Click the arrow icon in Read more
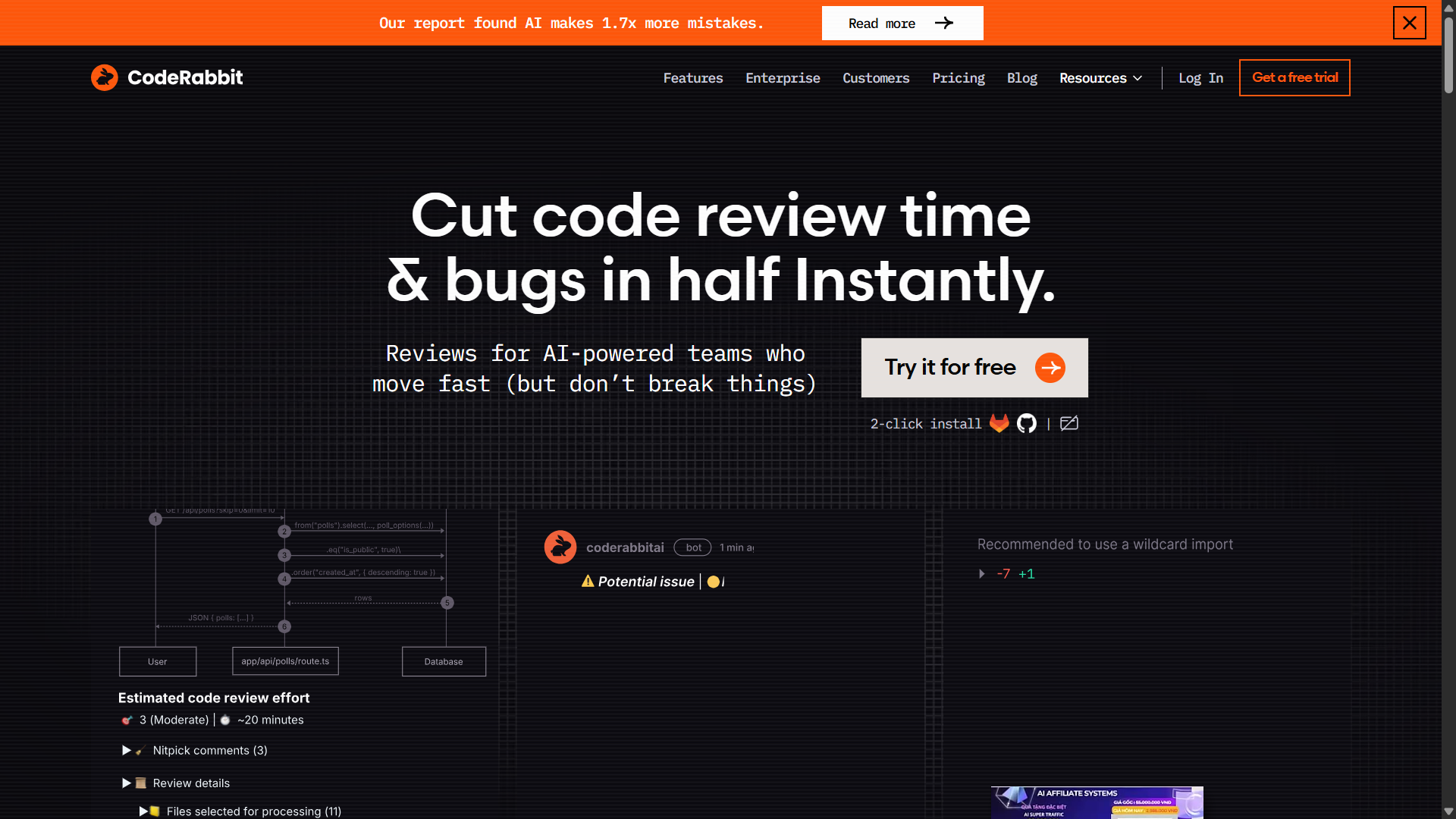1456x819 pixels. tap(944, 23)
